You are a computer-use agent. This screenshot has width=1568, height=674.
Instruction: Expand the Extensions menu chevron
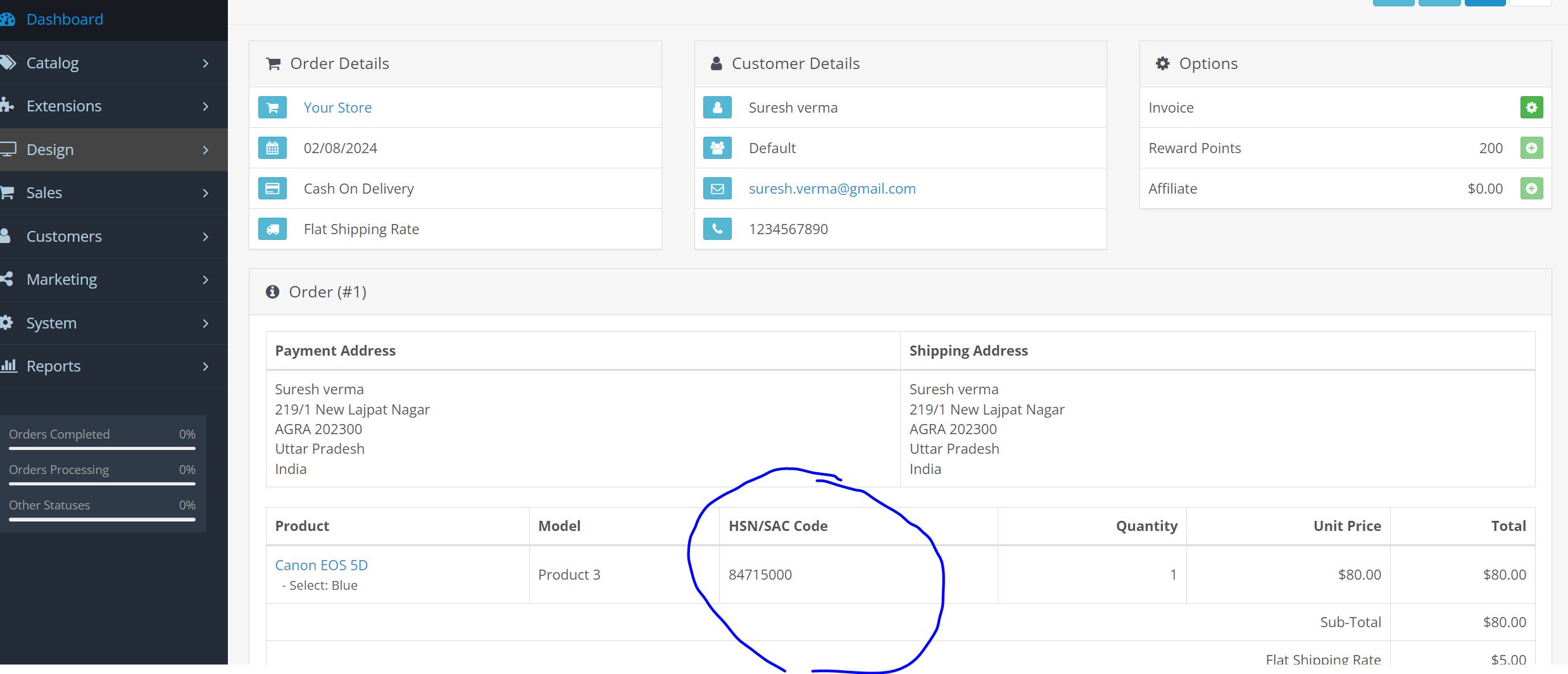205,106
